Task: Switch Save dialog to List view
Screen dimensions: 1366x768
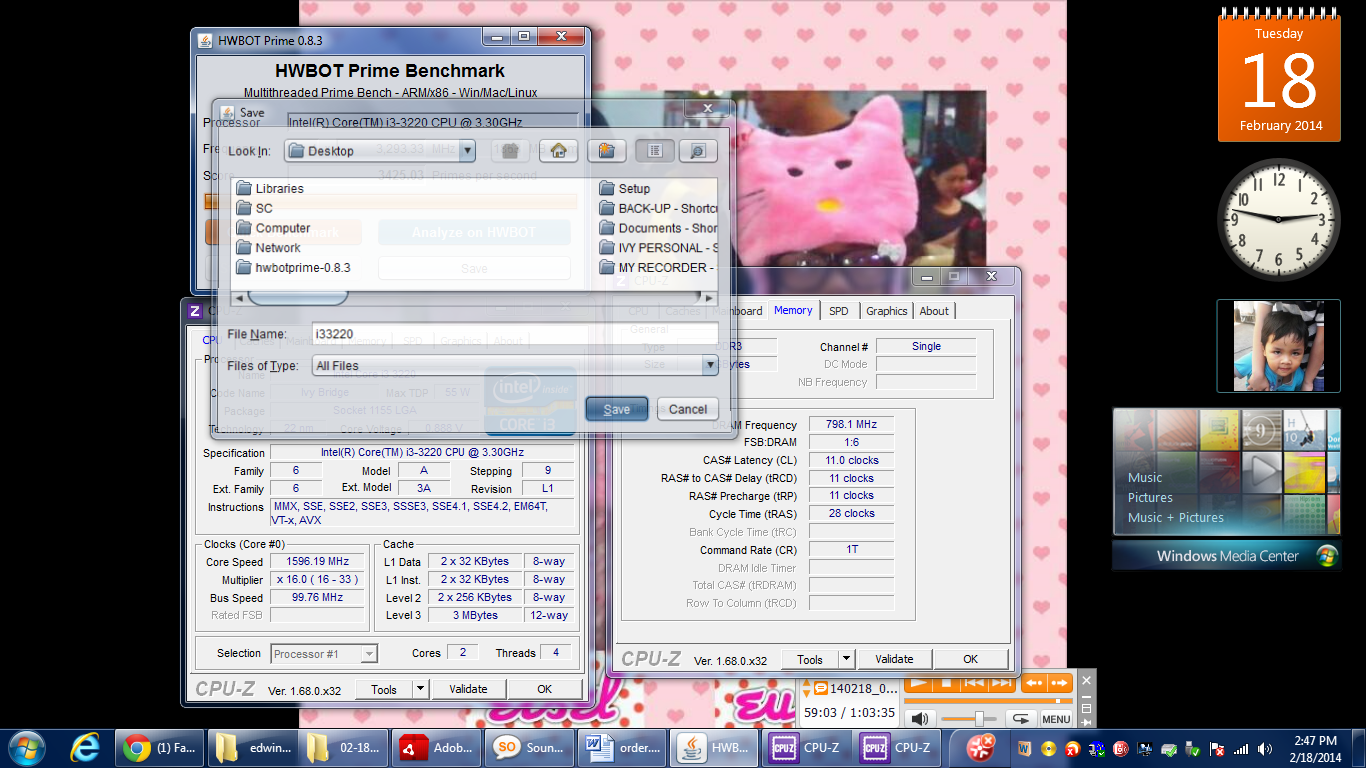Action: (654, 151)
